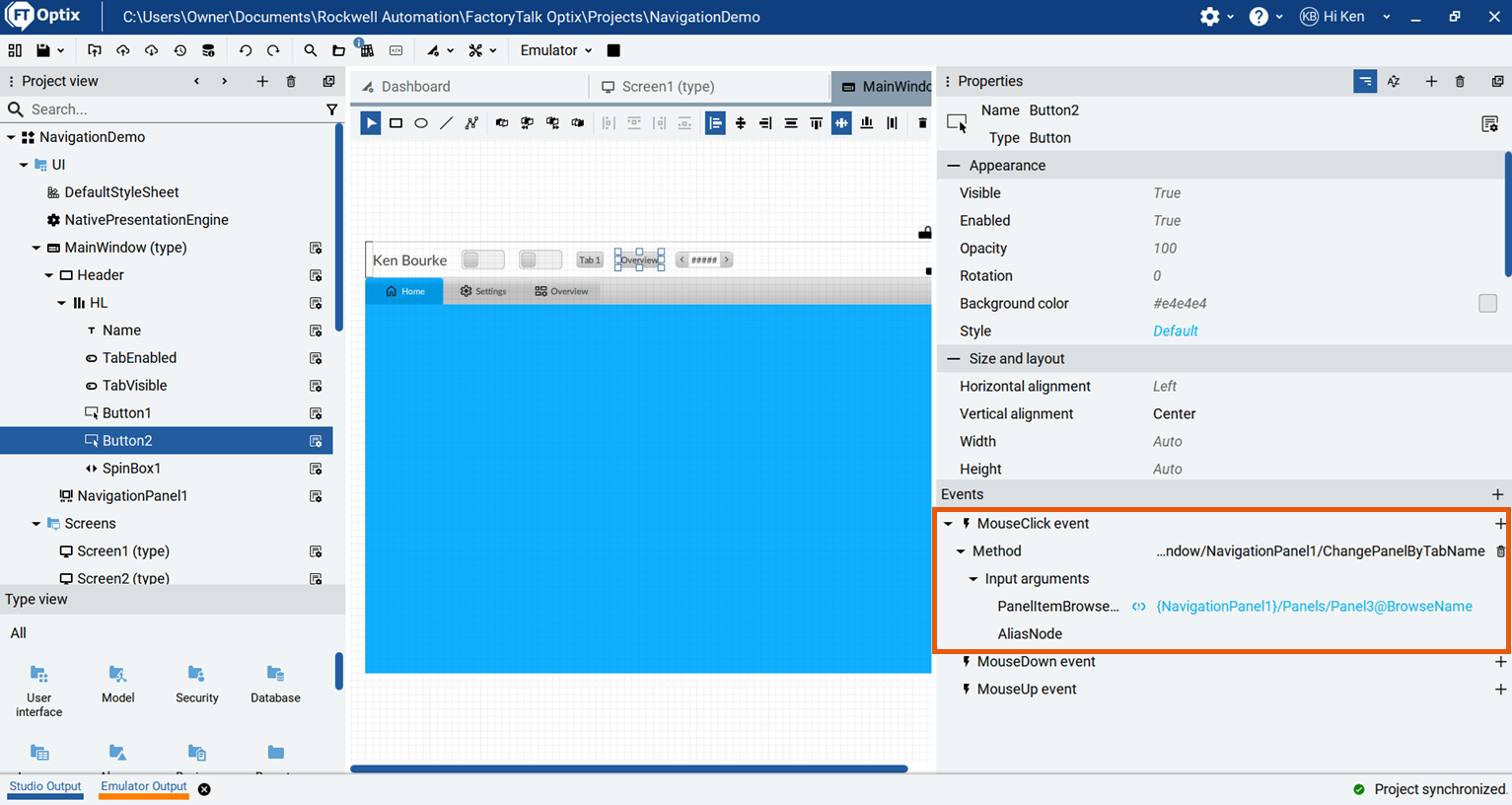The image size is (1512, 805).
Task: Redo the last undone action
Action: (273, 50)
